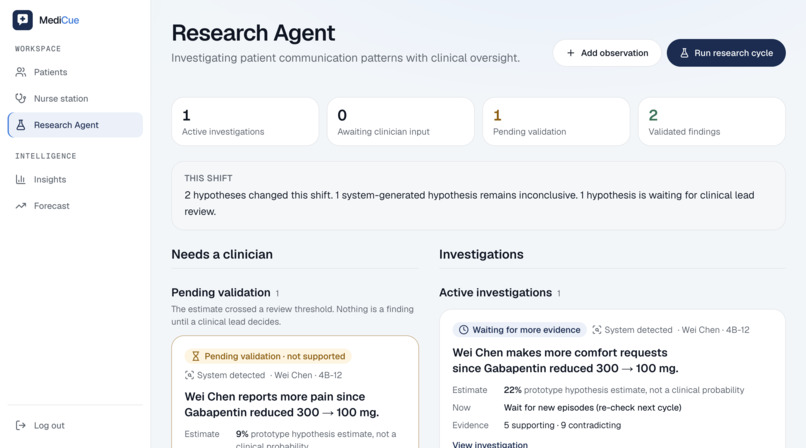The image size is (806, 448).
Task: Click 'Wei Chen · 4B-12' on pain hypothesis card
Action: [x=308, y=375]
